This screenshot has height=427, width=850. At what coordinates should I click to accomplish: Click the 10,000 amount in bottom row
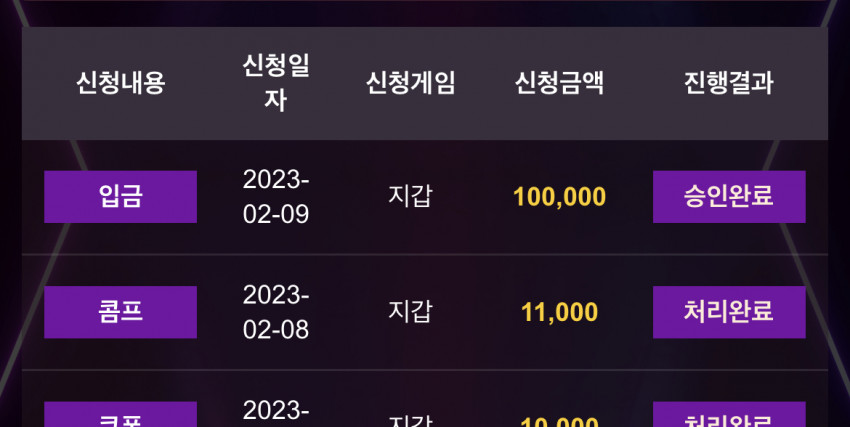tap(559, 421)
